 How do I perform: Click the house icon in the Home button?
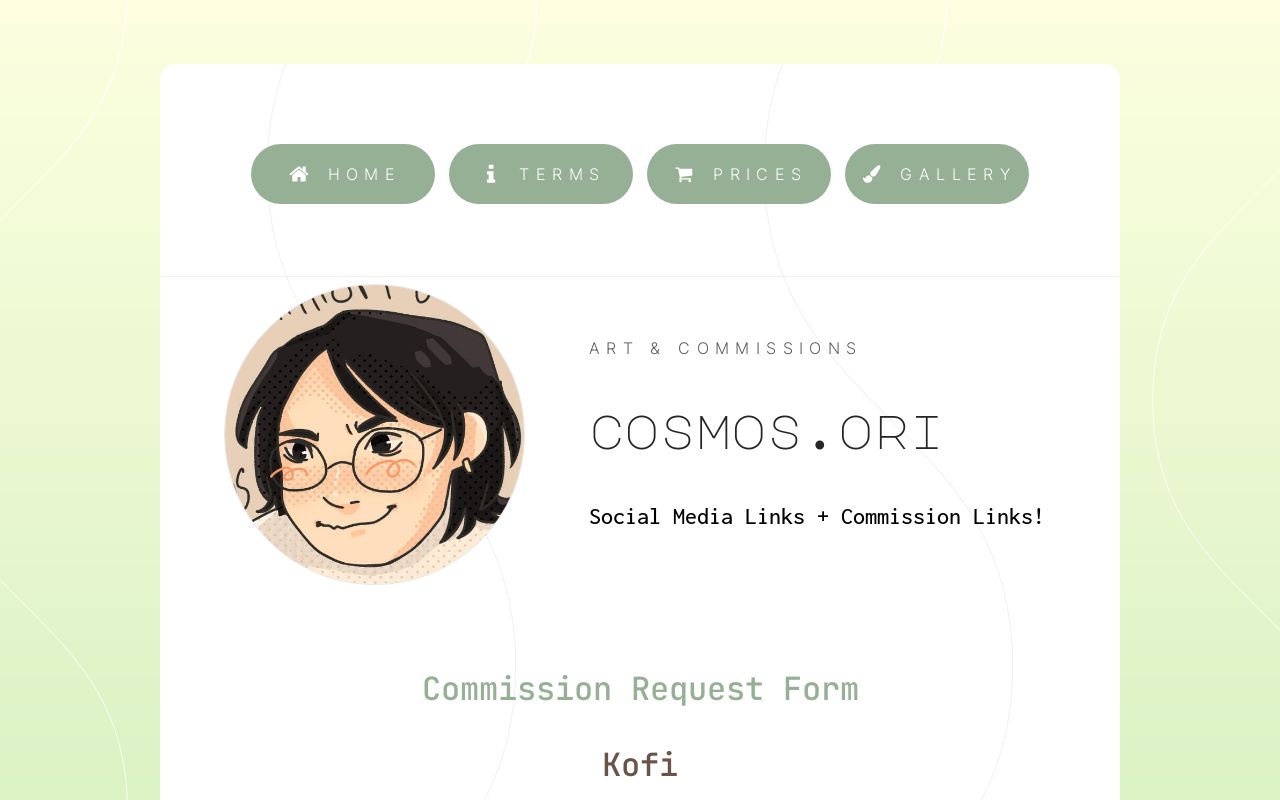299,174
